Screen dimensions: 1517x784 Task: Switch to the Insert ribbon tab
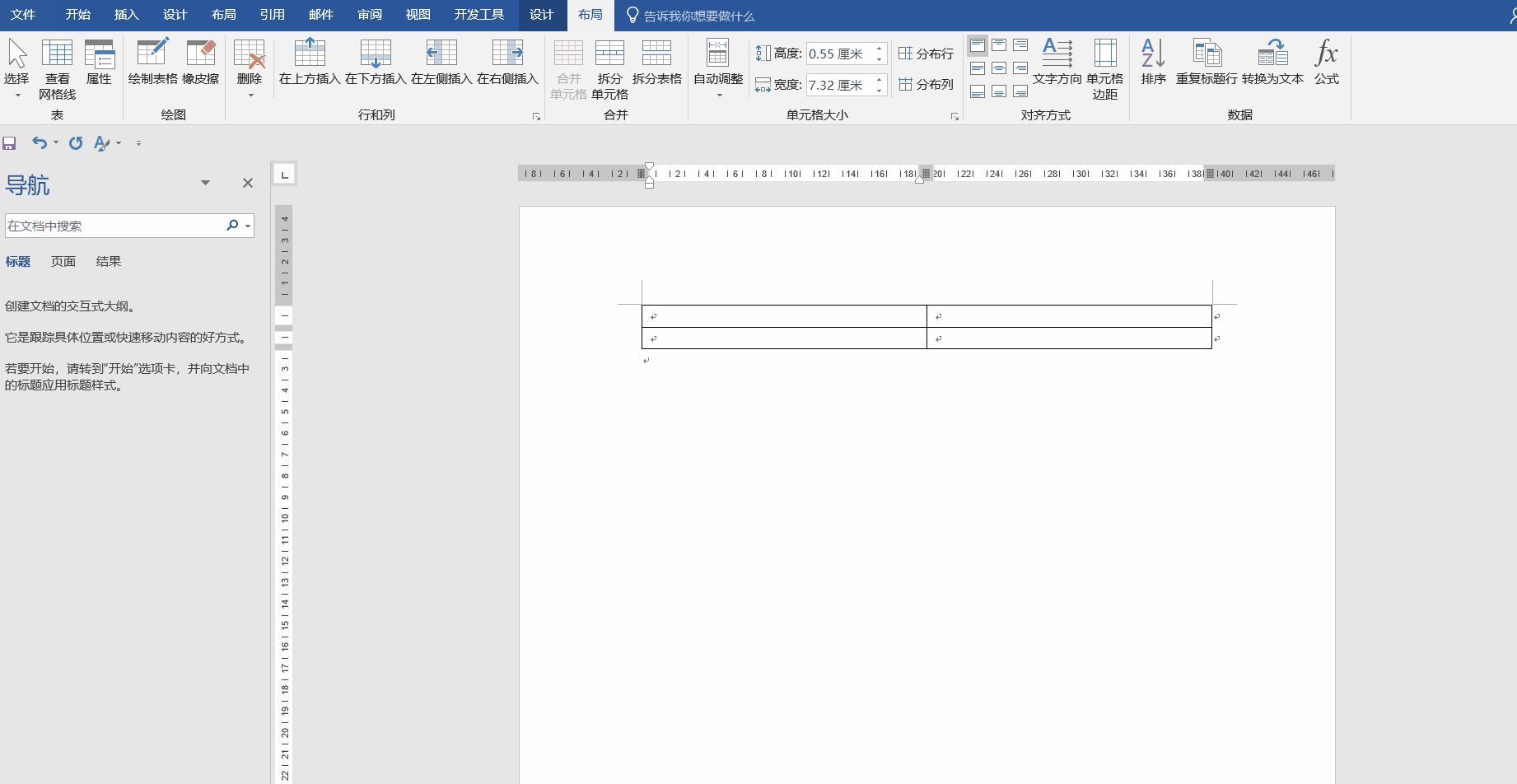tap(126, 15)
